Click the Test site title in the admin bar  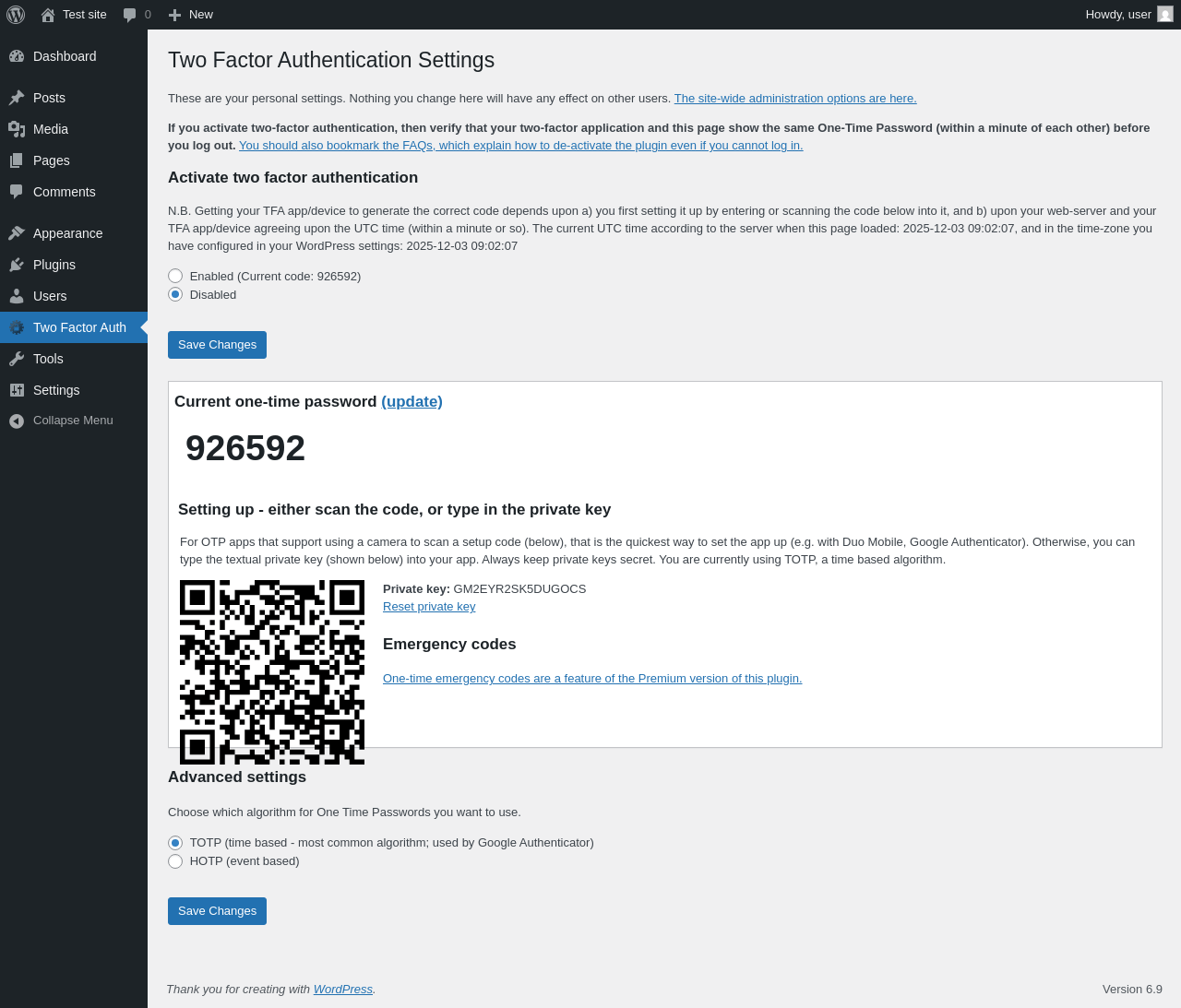click(x=85, y=15)
